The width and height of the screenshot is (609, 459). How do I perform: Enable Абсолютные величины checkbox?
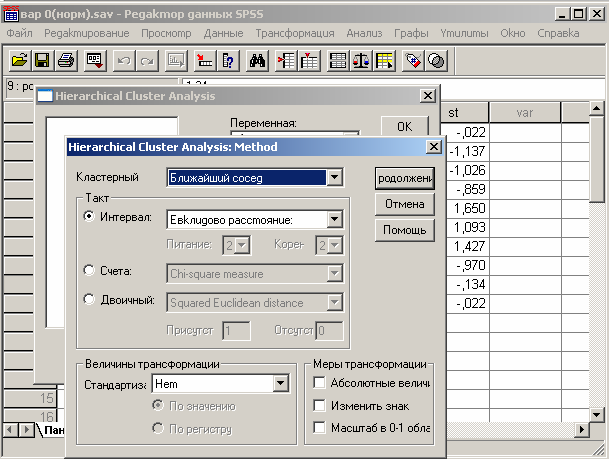click(x=319, y=382)
